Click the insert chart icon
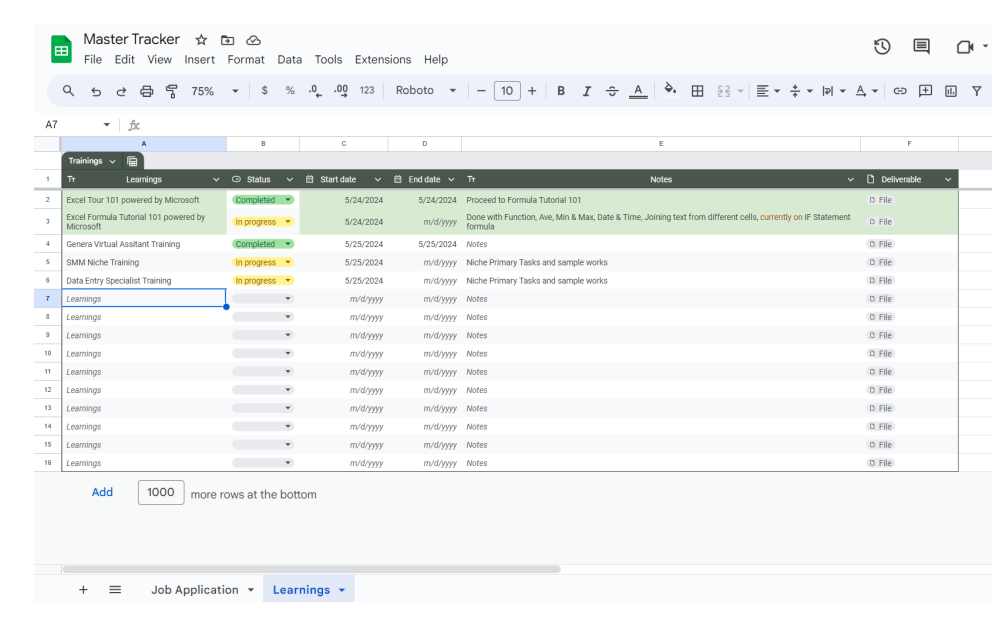Image resolution: width=1007 pixels, height=628 pixels. click(951, 91)
